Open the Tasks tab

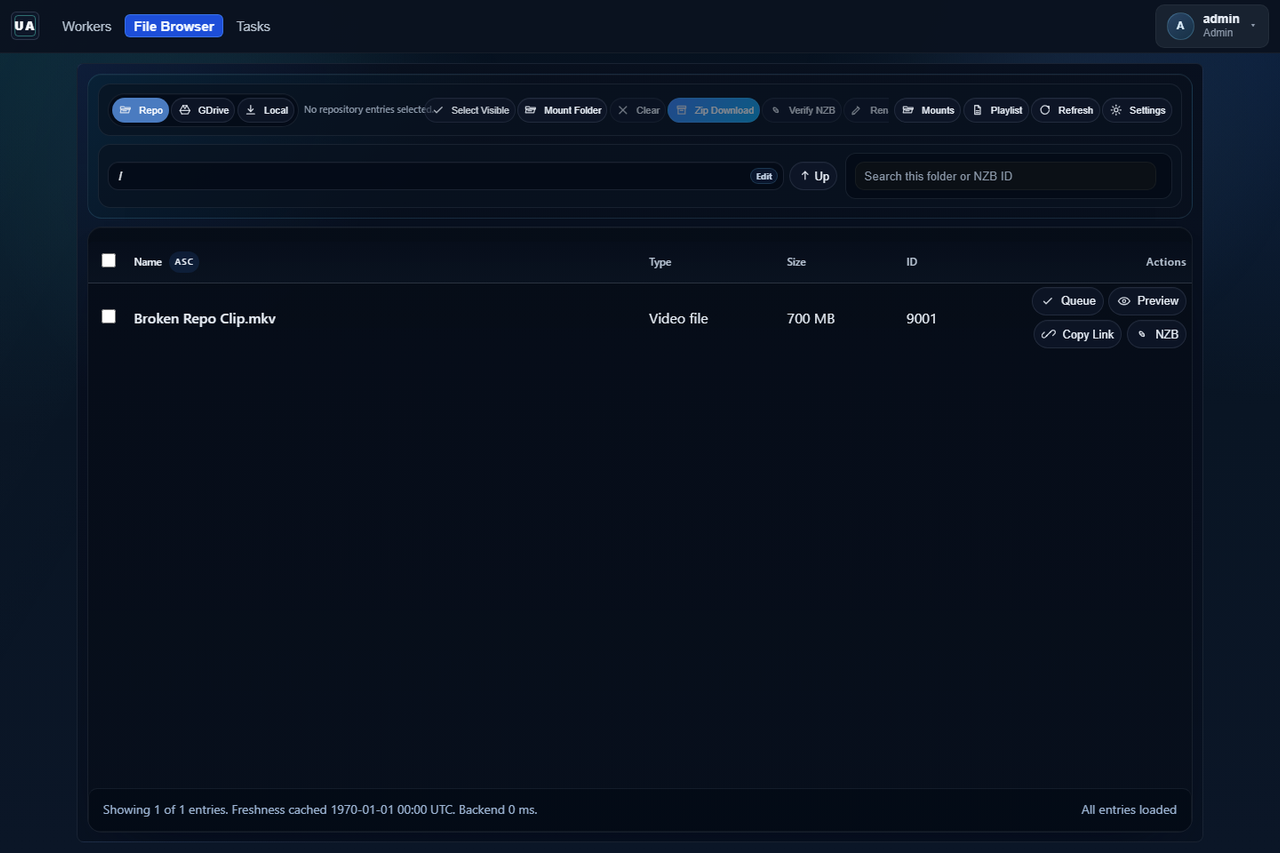[253, 26]
